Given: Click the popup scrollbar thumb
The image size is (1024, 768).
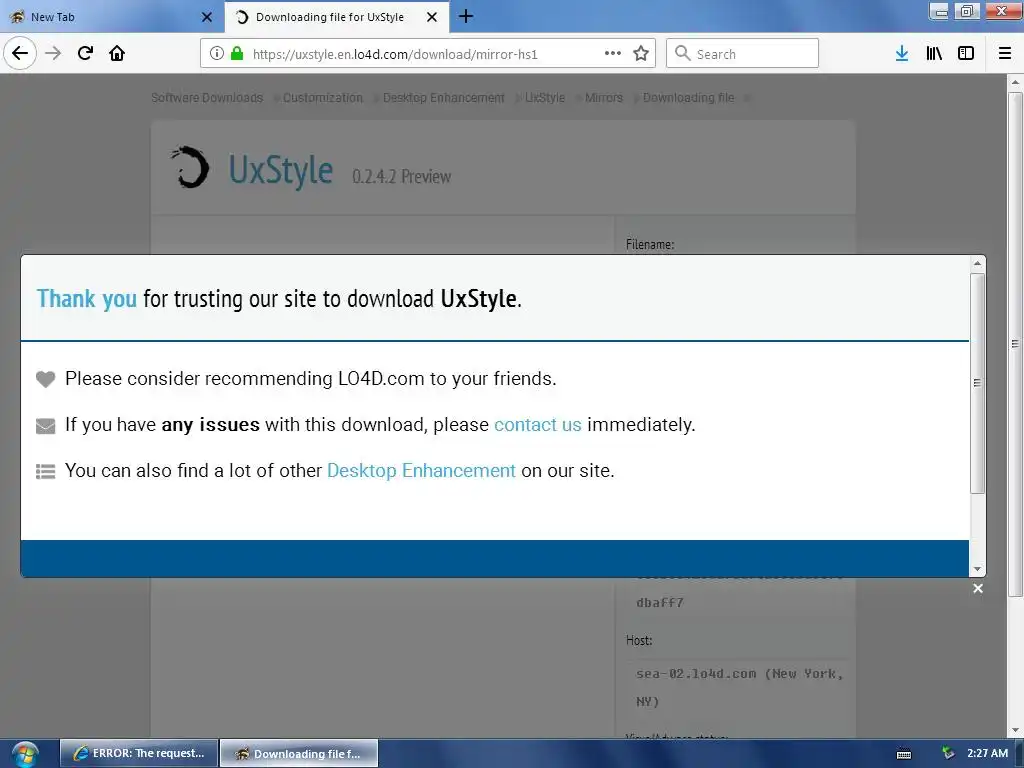Looking at the screenshot, I should pyautogui.click(x=977, y=383).
